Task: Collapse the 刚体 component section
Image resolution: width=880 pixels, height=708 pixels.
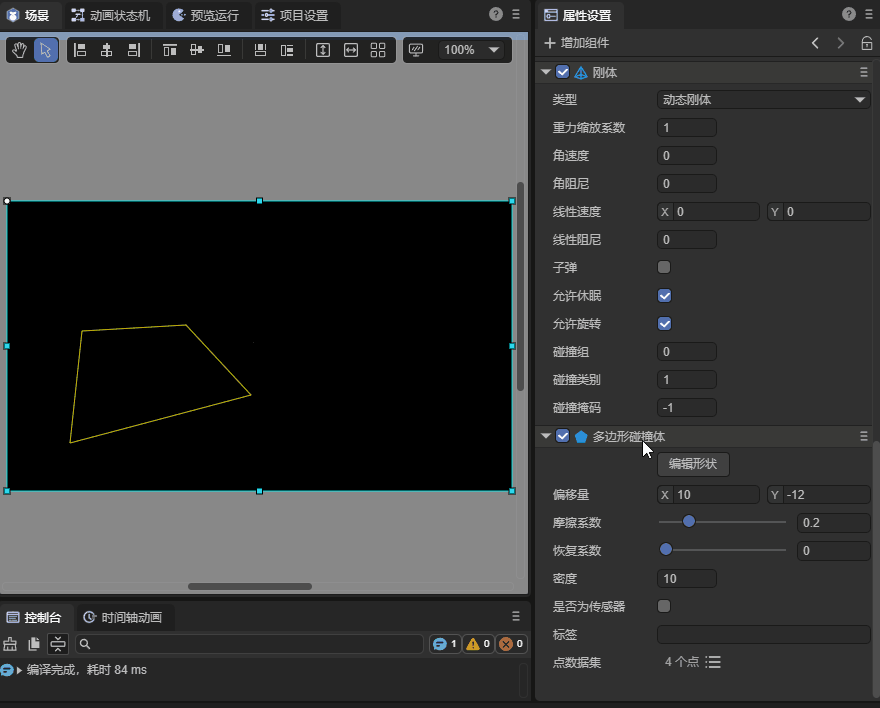Action: tap(546, 72)
